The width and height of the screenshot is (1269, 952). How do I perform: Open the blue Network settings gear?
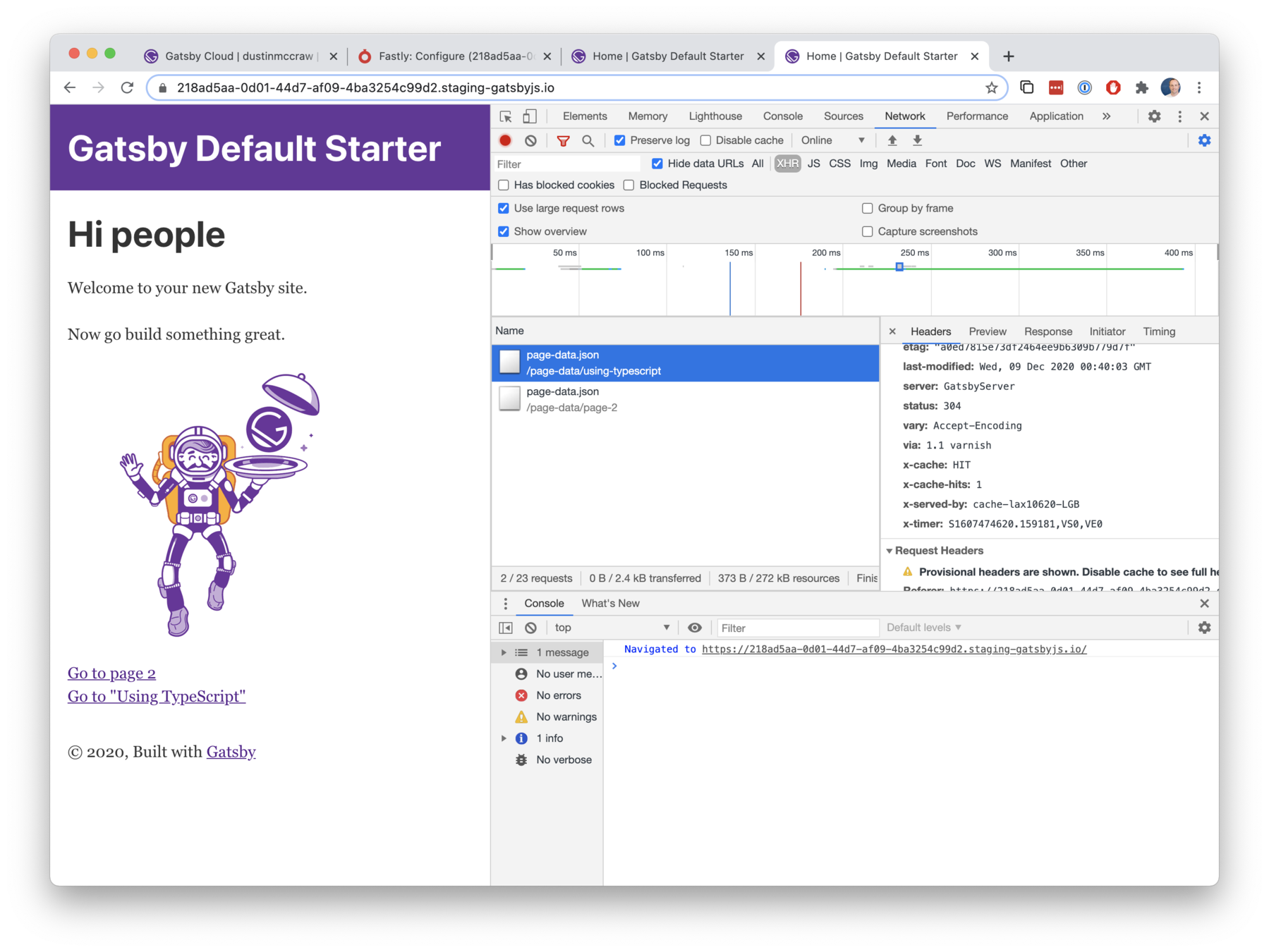coord(1204,140)
